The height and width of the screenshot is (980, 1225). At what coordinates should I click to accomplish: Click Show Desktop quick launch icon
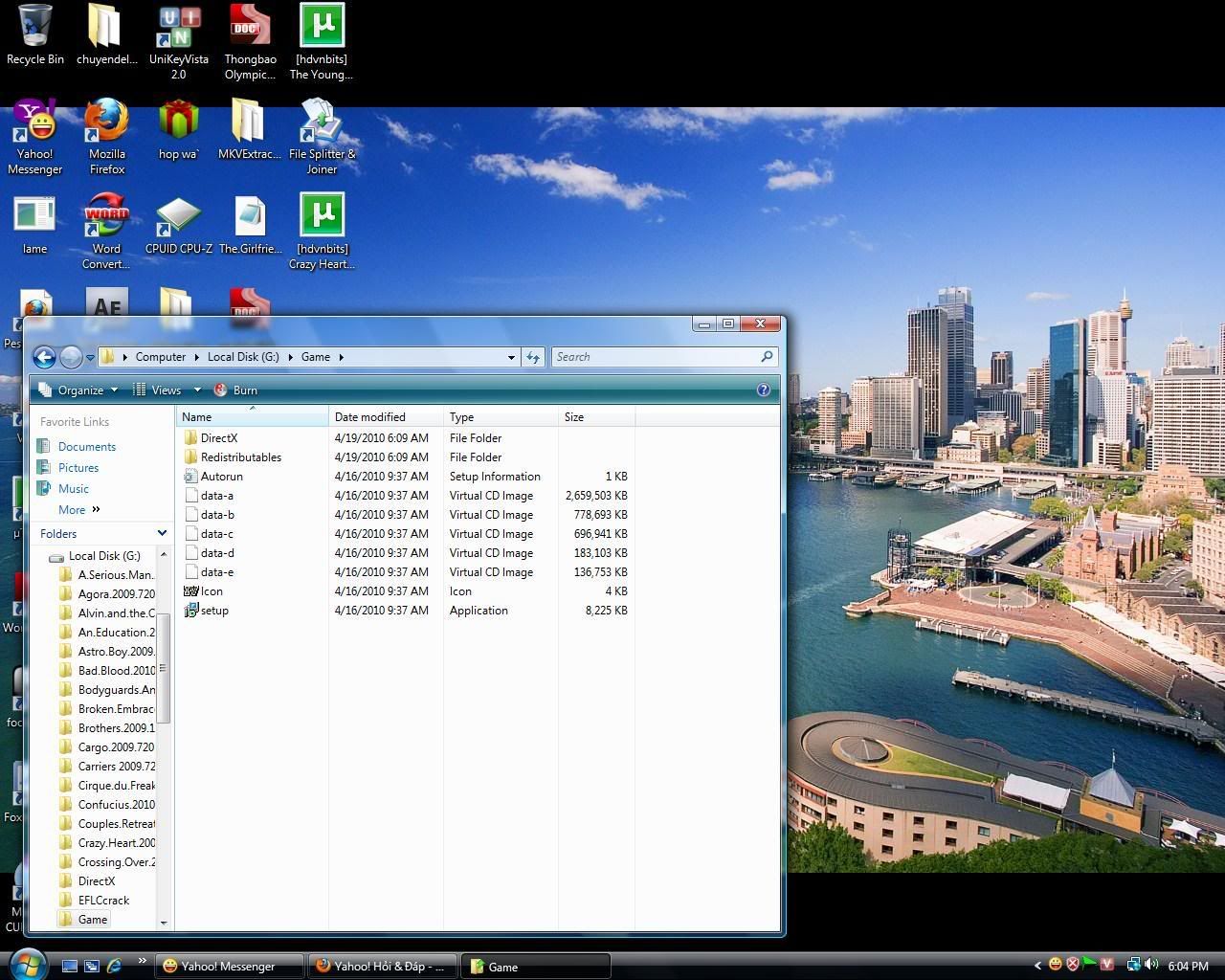click(x=70, y=966)
